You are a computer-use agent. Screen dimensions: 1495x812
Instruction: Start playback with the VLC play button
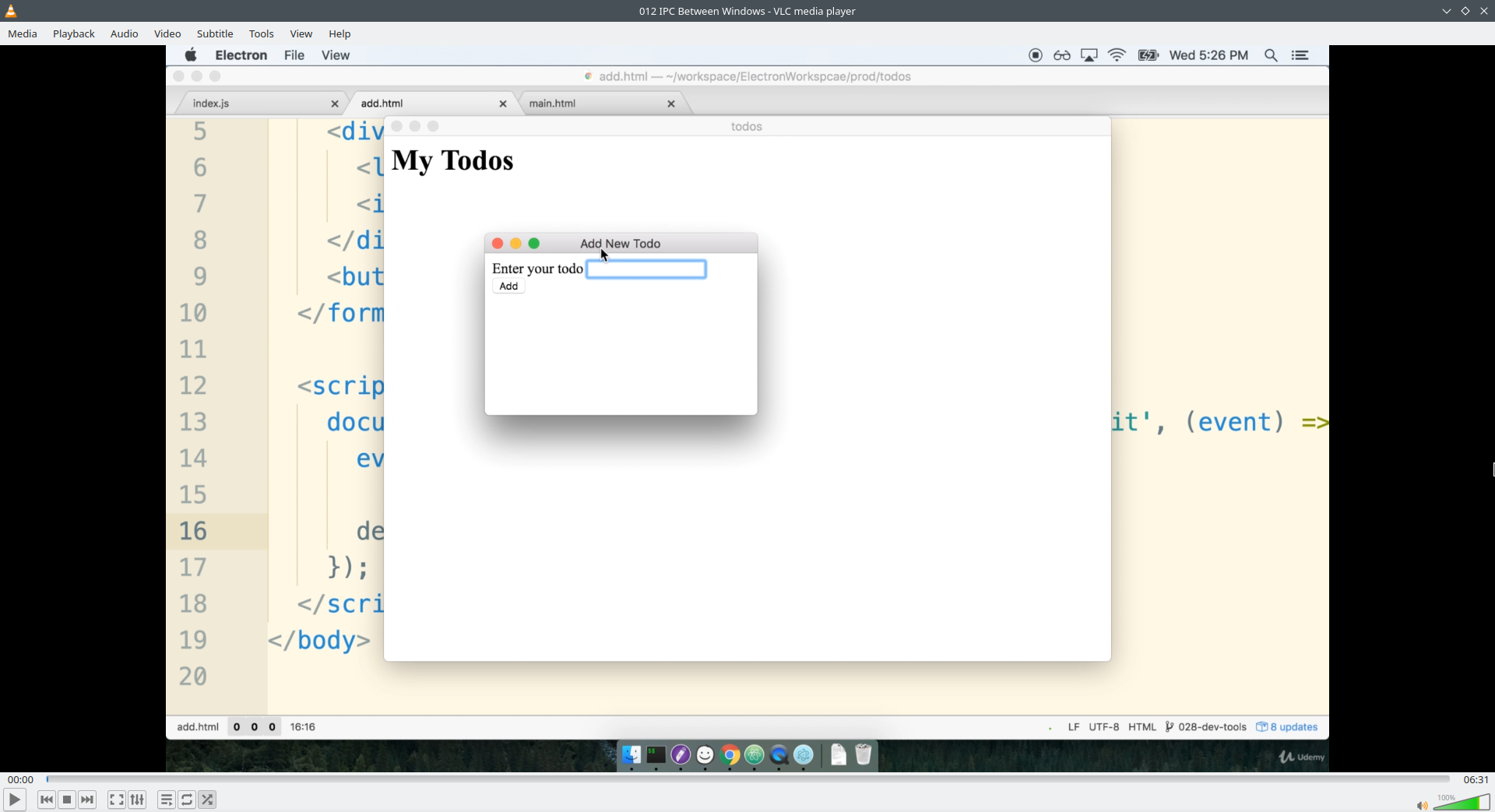[x=14, y=800]
